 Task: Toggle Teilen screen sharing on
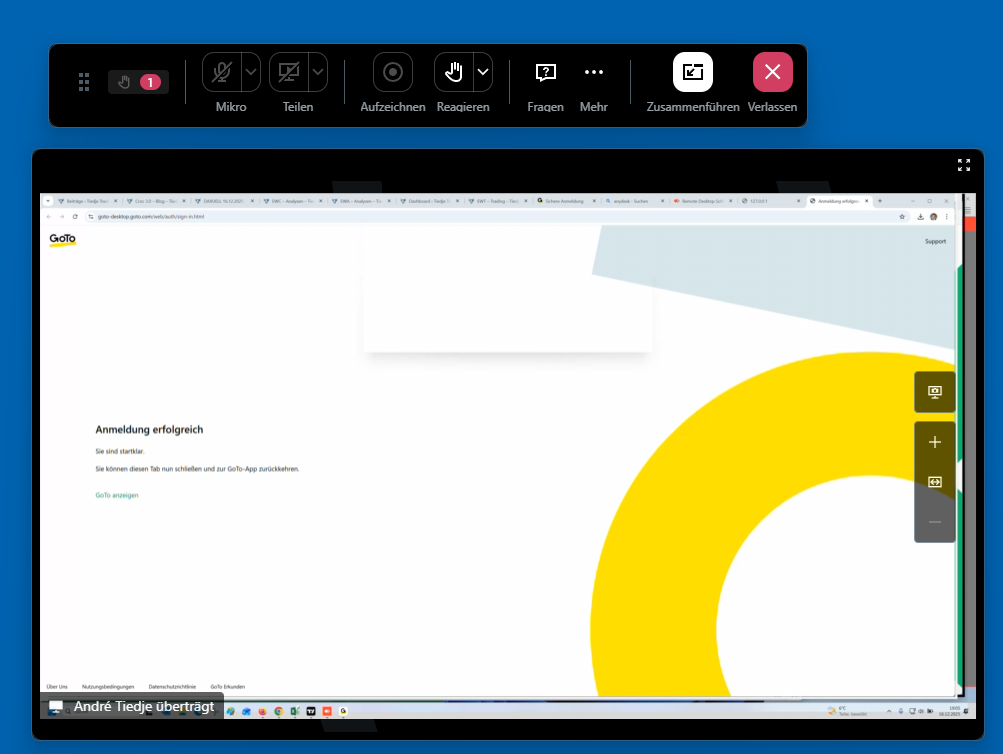[x=288, y=72]
